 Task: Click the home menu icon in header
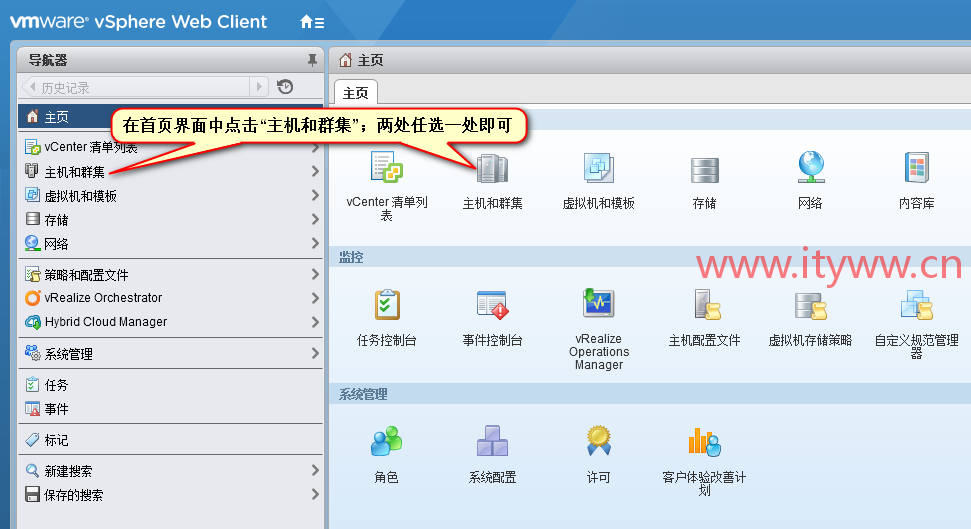coord(312,22)
